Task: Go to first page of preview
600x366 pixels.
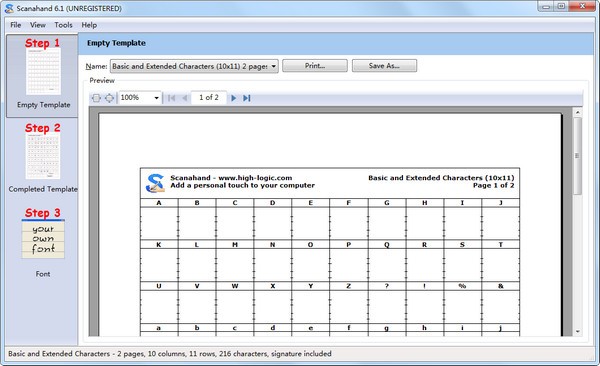Action: 171,98
